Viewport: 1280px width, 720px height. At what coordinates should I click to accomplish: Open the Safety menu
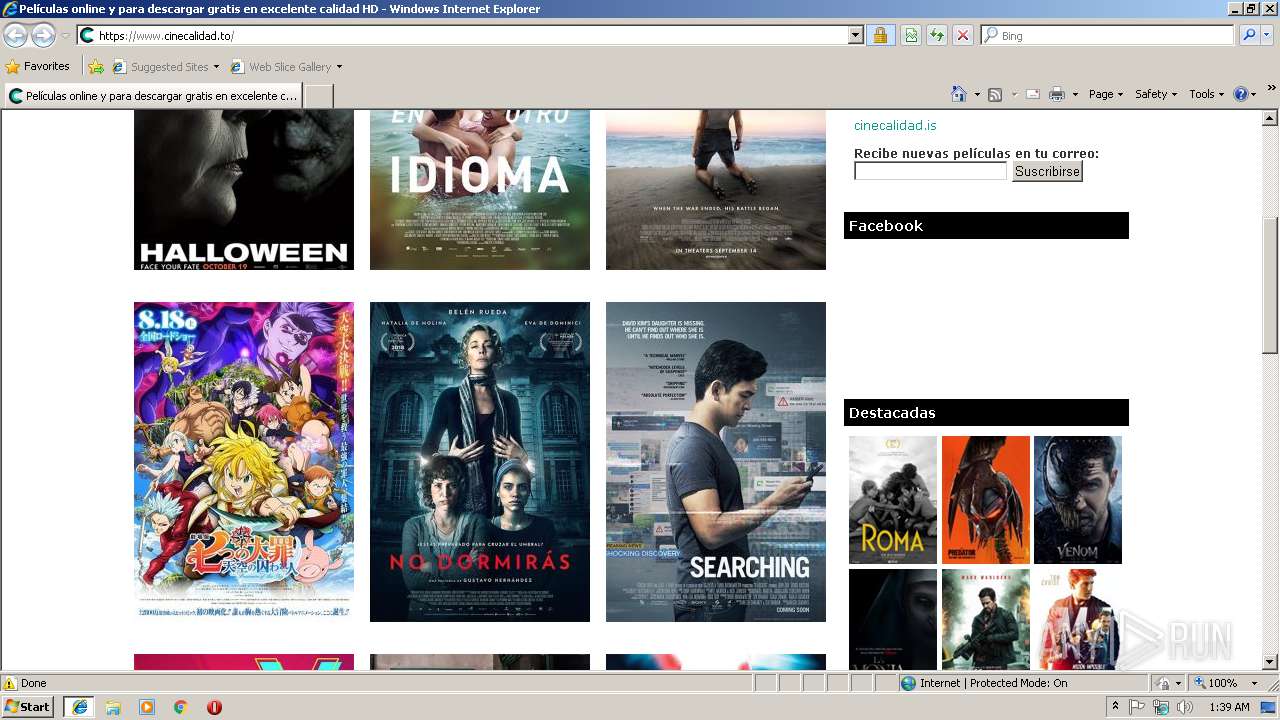pos(1156,94)
